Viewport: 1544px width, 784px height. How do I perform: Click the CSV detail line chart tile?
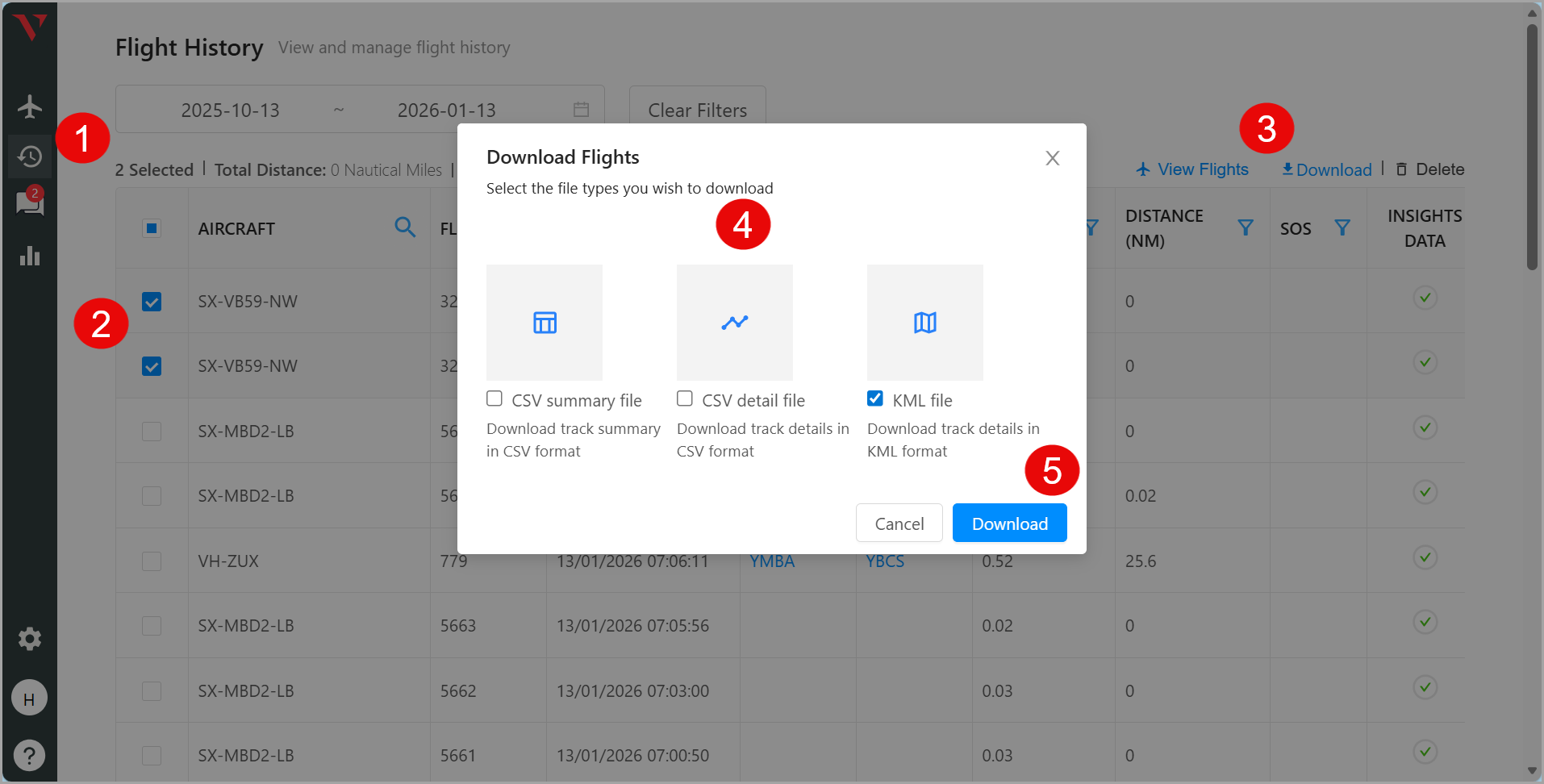pos(734,323)
